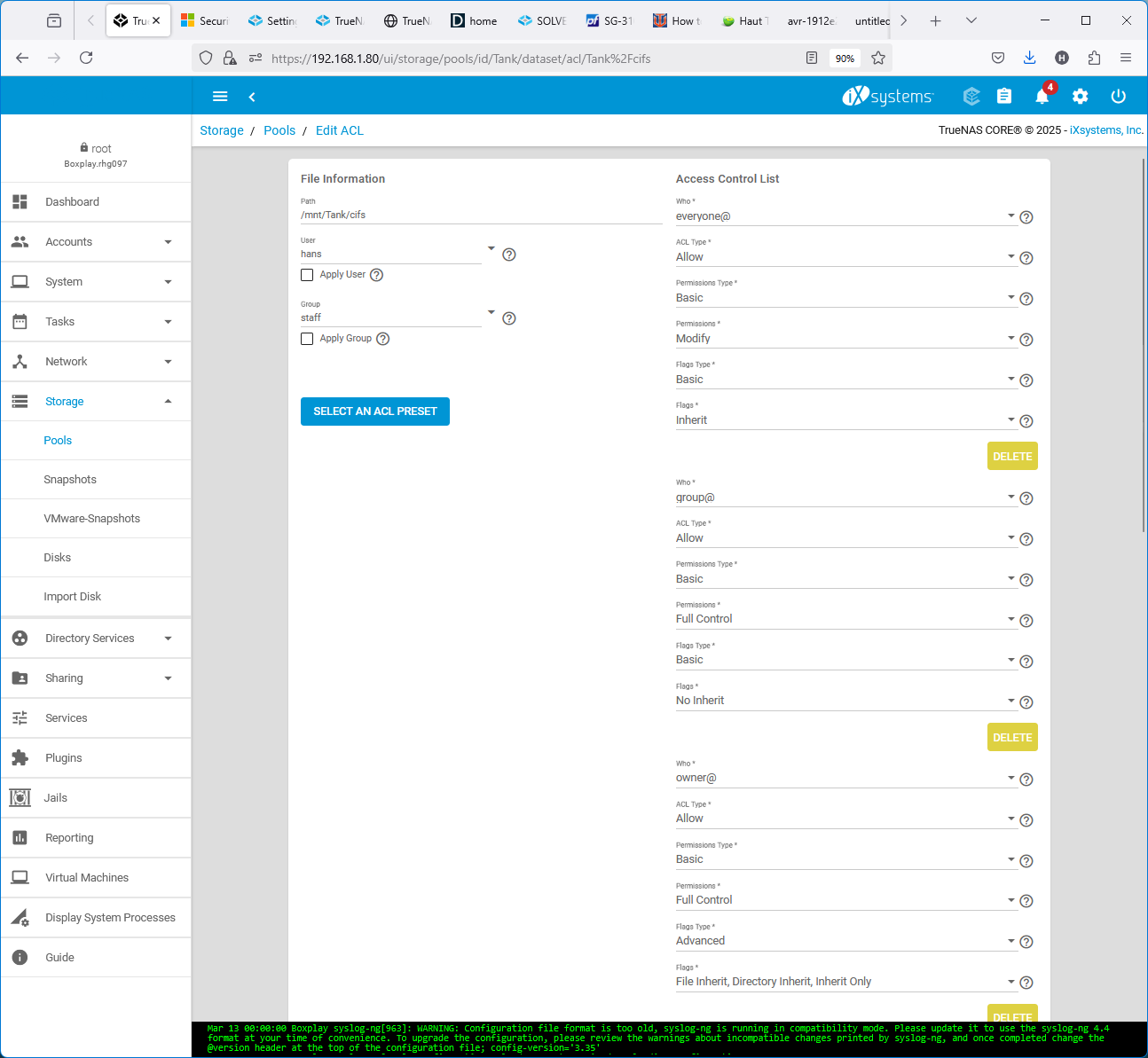Image resolution: width=1148 pixels, height=1058 pixels.
Task: Open the User dropdown showing hans
Action: (397, 254)
